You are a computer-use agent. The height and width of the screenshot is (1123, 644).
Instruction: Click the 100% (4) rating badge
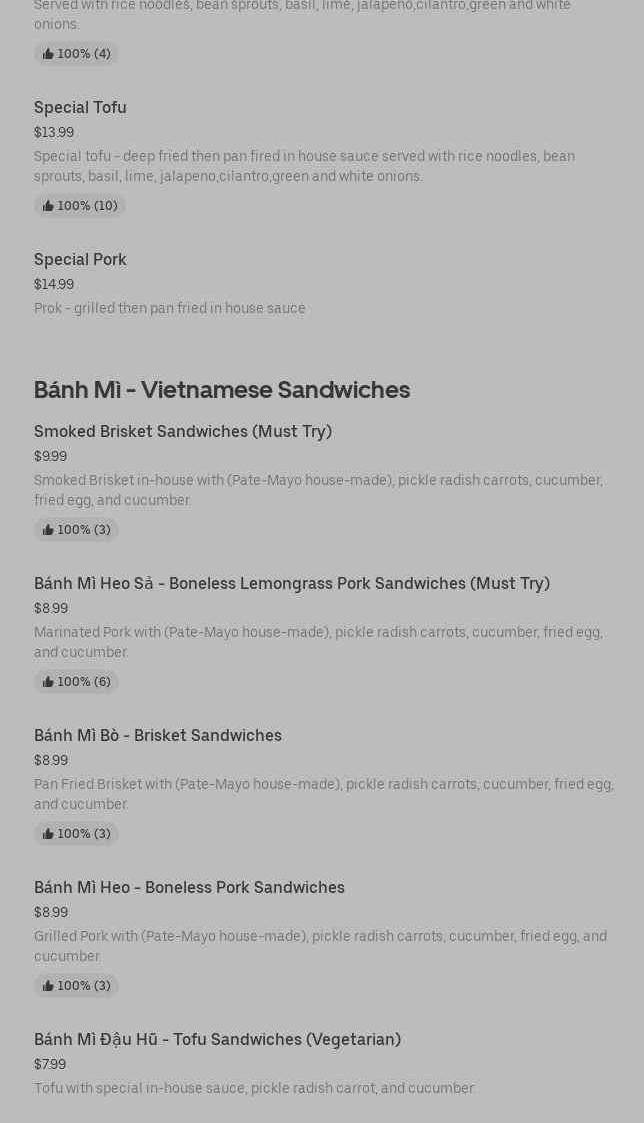pyautogui.click(x=76, y=54)
